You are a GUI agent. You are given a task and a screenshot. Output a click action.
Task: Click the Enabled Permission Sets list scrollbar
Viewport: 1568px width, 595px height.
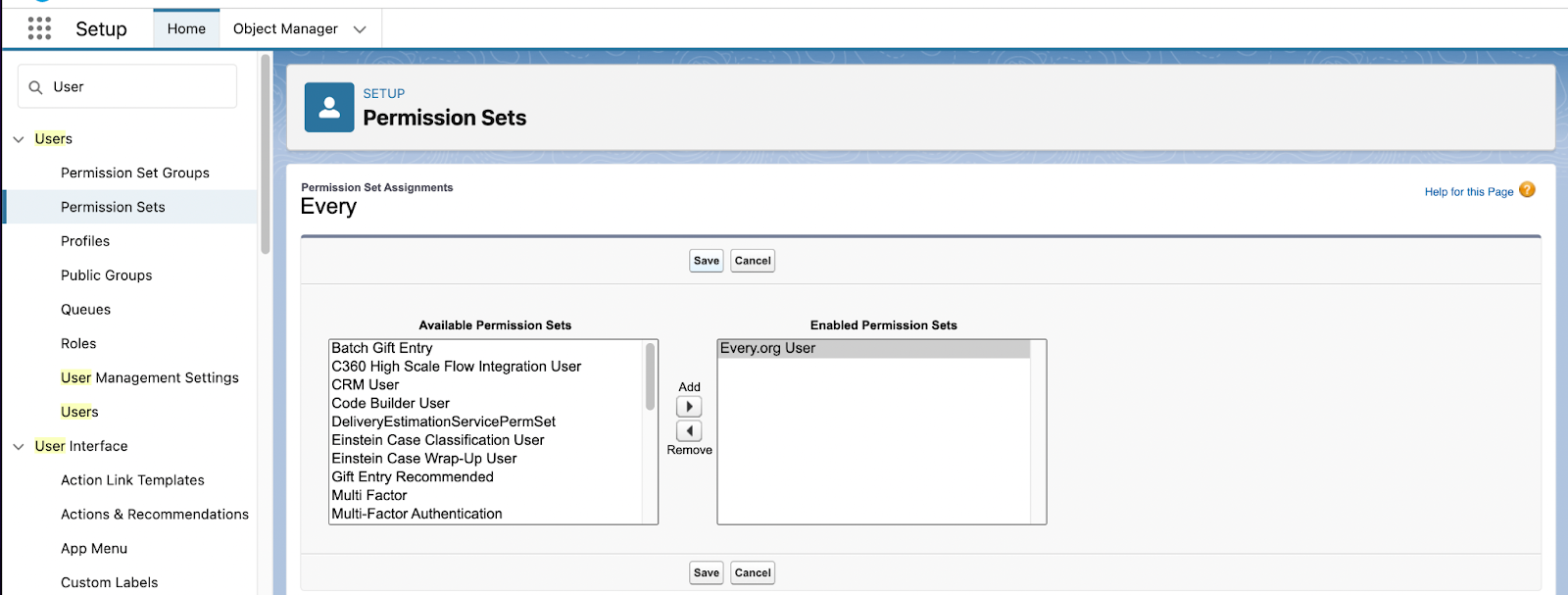click(1038, 431)
